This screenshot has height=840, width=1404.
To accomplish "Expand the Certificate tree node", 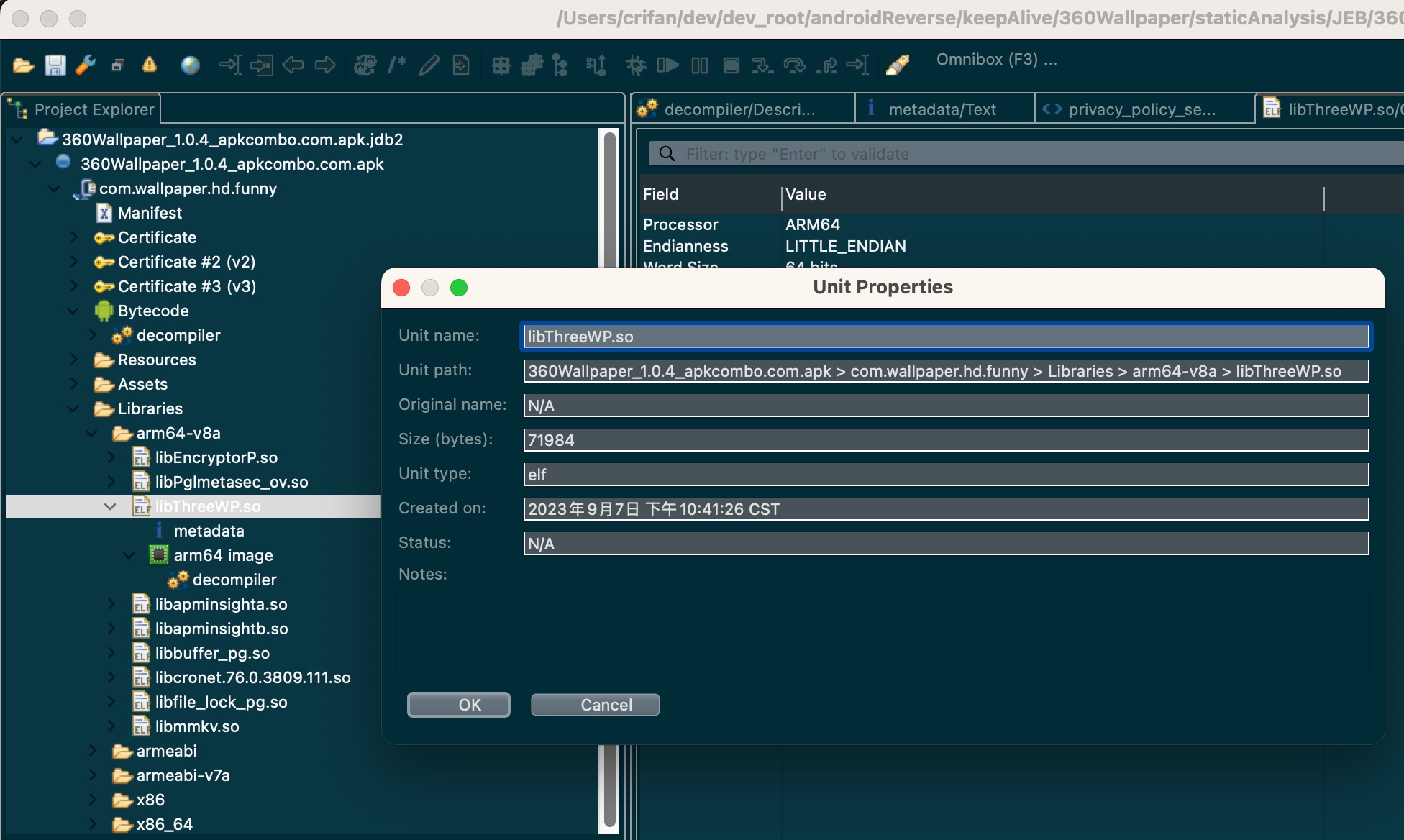I will pos(74,237).
